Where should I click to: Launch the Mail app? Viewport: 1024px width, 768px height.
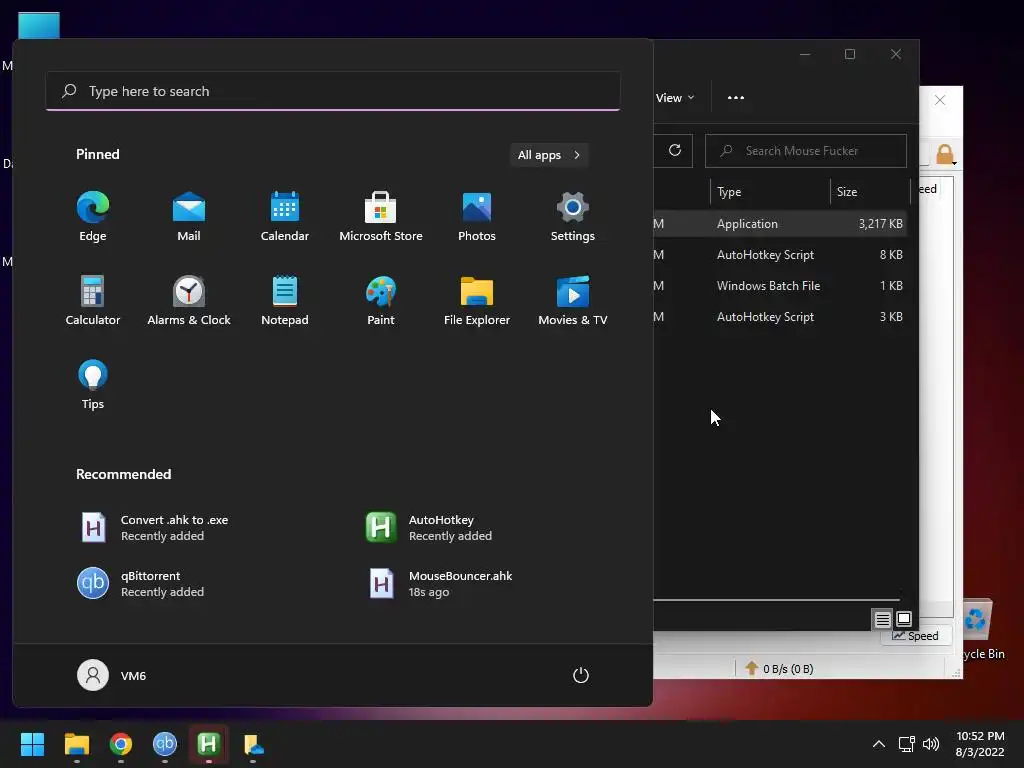pyautogui.click(x=189, y=217)
